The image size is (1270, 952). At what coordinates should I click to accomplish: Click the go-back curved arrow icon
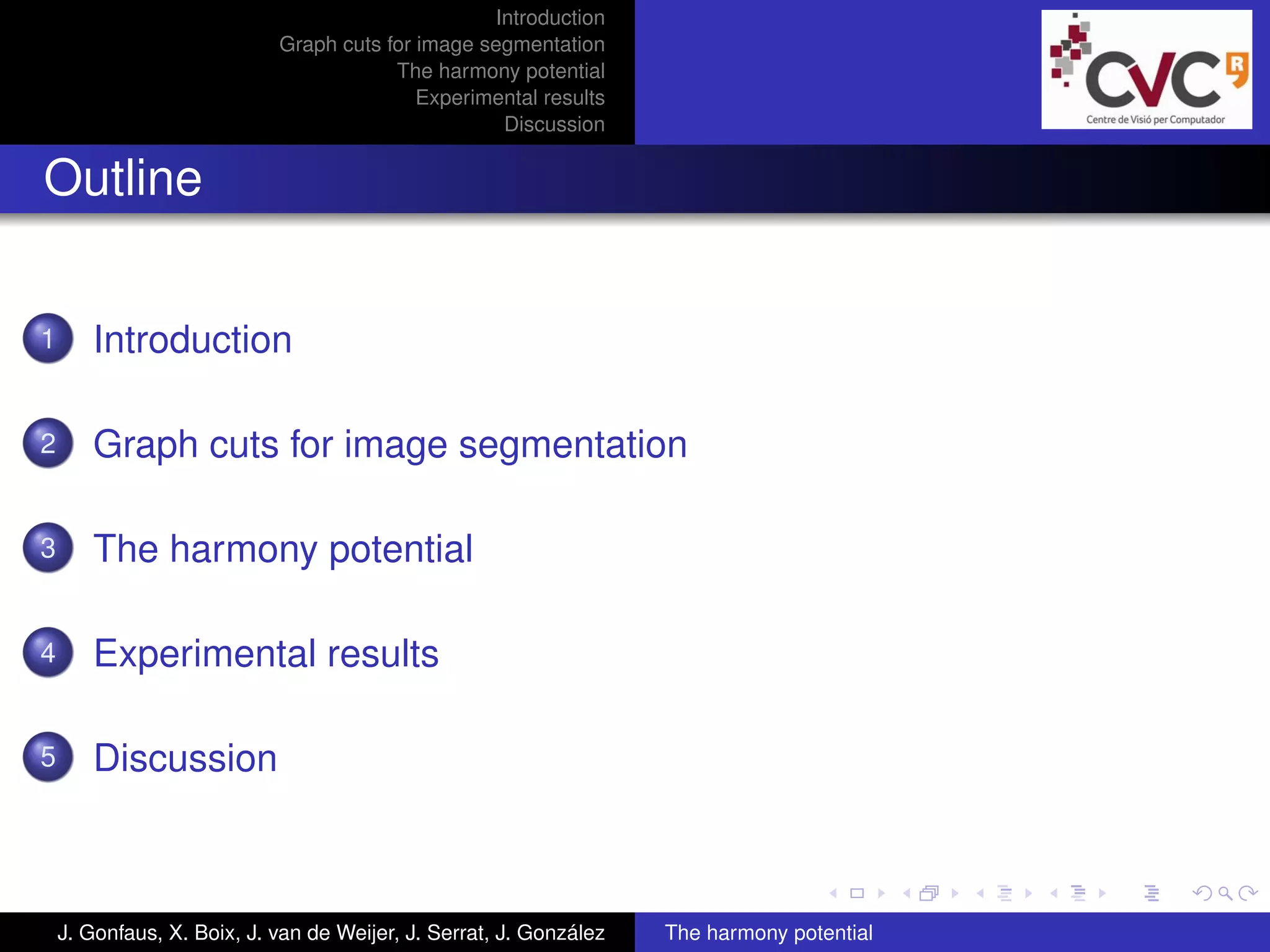1202,893
